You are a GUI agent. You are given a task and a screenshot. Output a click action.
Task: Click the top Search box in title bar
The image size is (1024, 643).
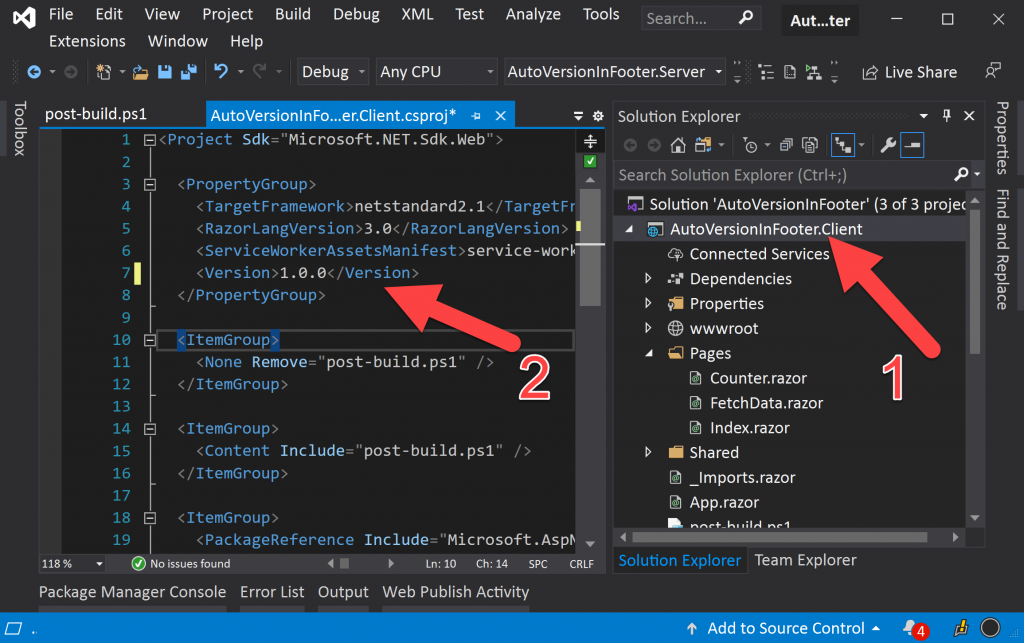700,18
